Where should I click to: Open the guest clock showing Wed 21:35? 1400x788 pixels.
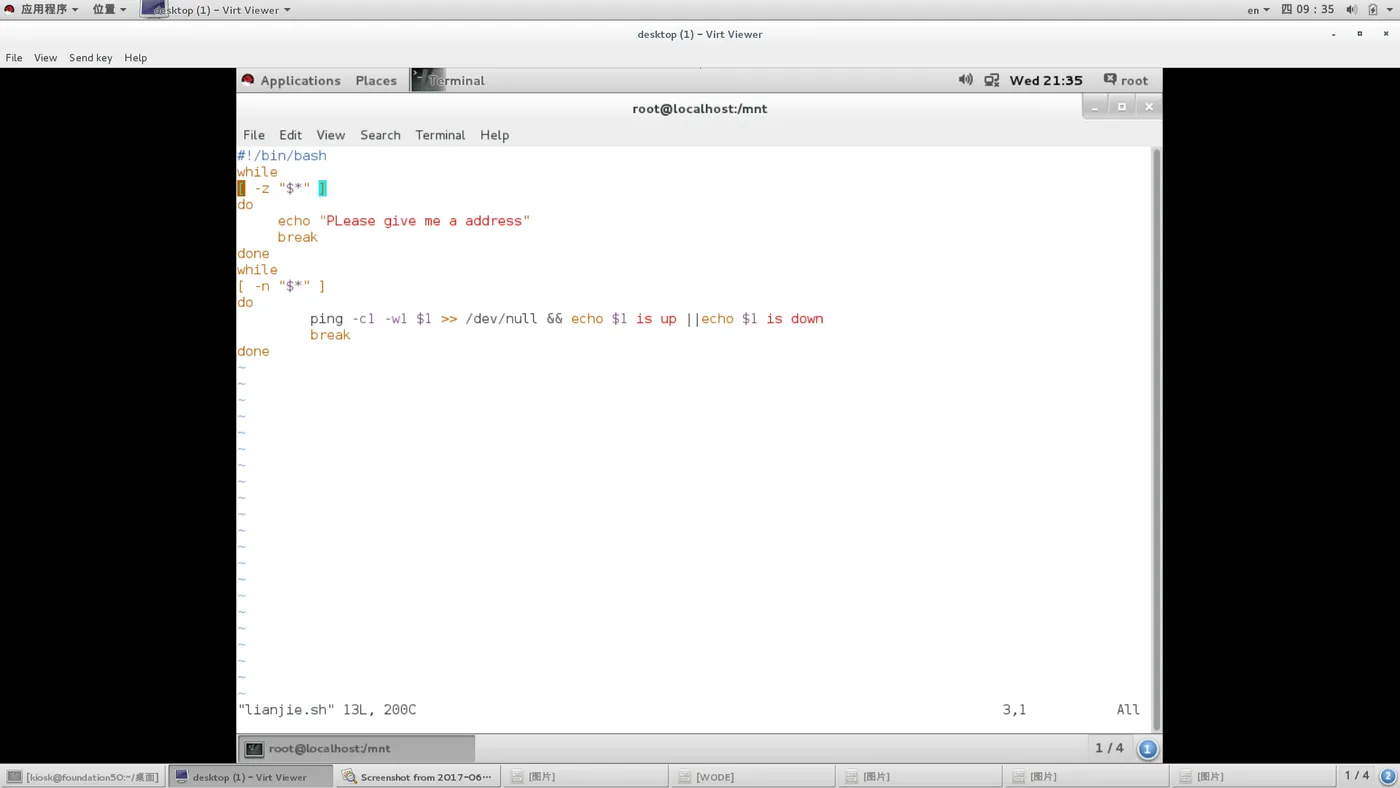[1046, 80]
